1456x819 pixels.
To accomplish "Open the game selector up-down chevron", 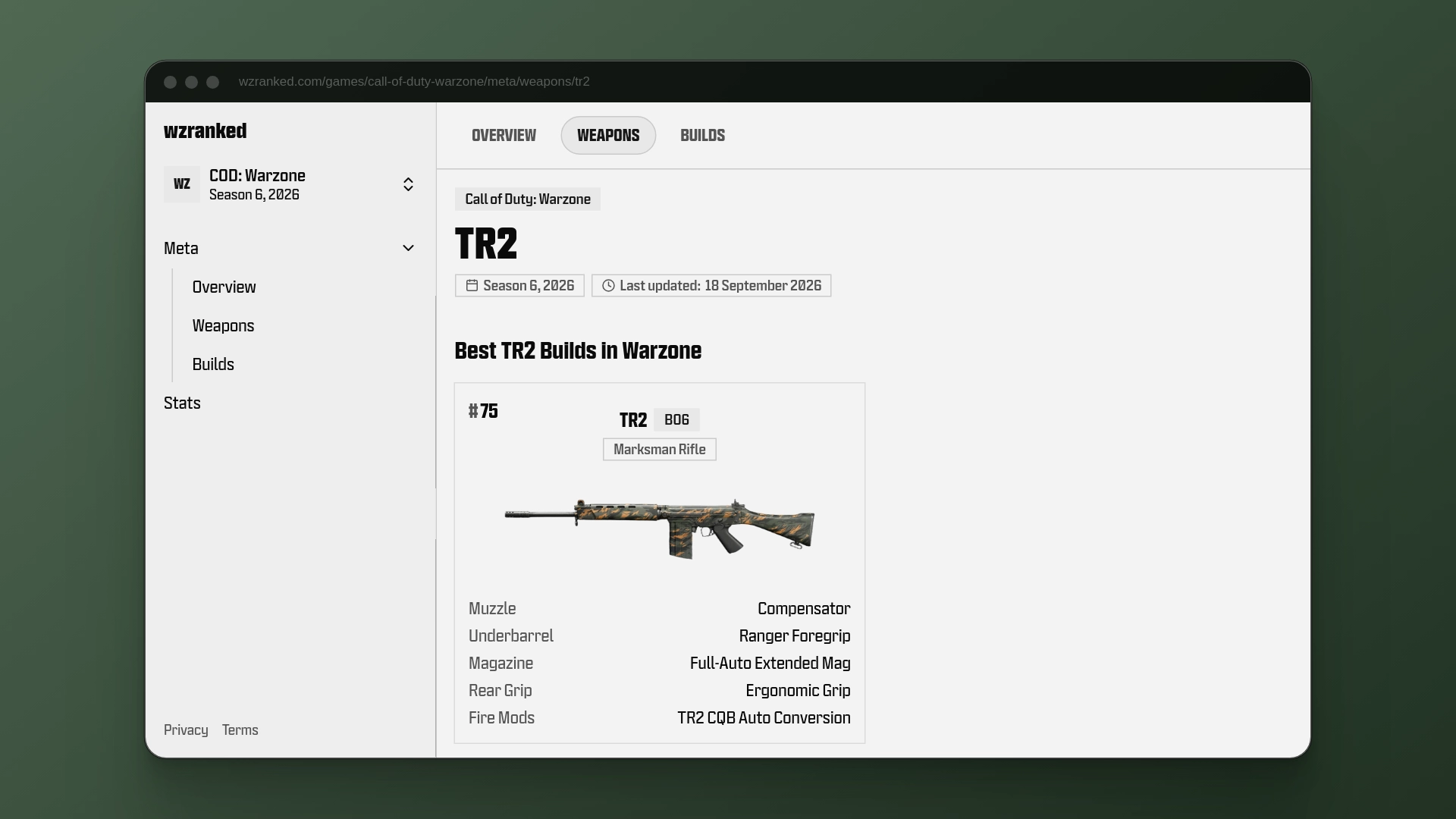I will pos(408,184).
